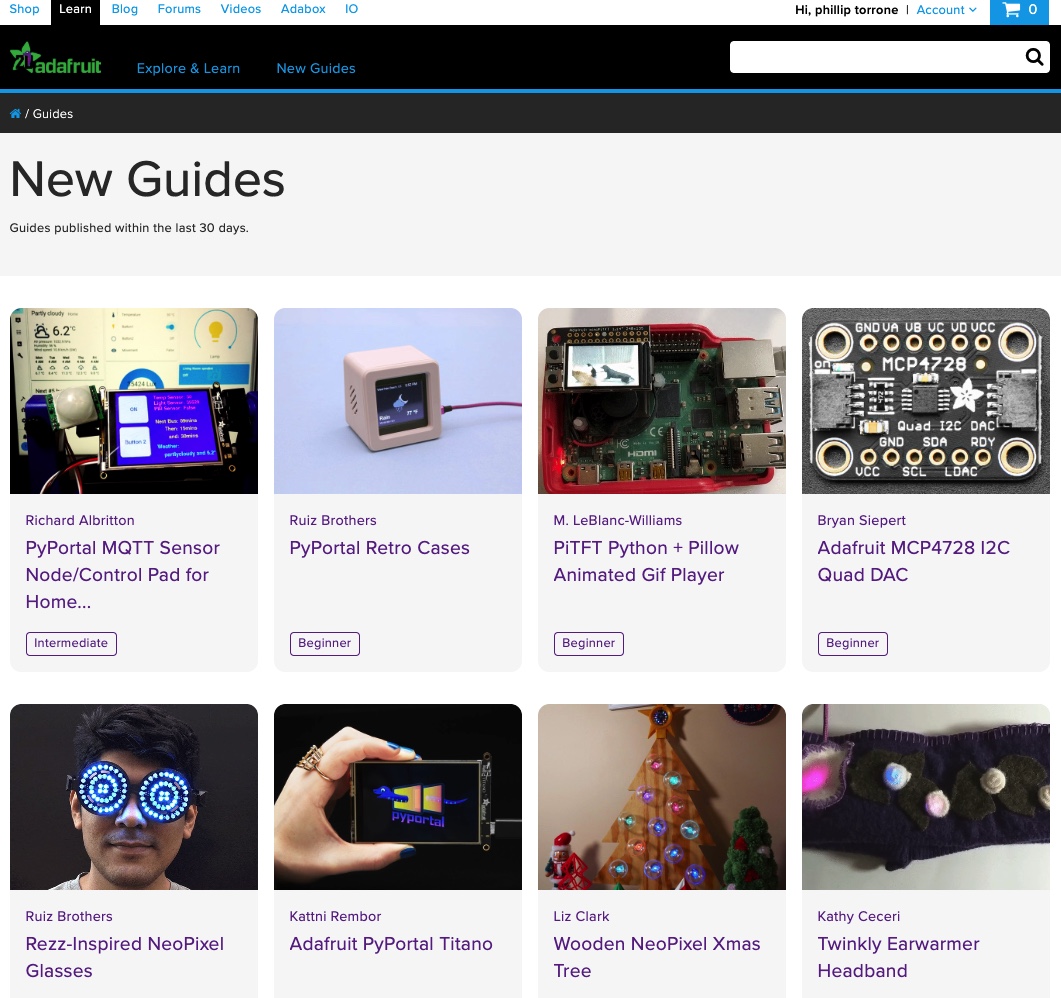Click New Guides navigation link

316,68
